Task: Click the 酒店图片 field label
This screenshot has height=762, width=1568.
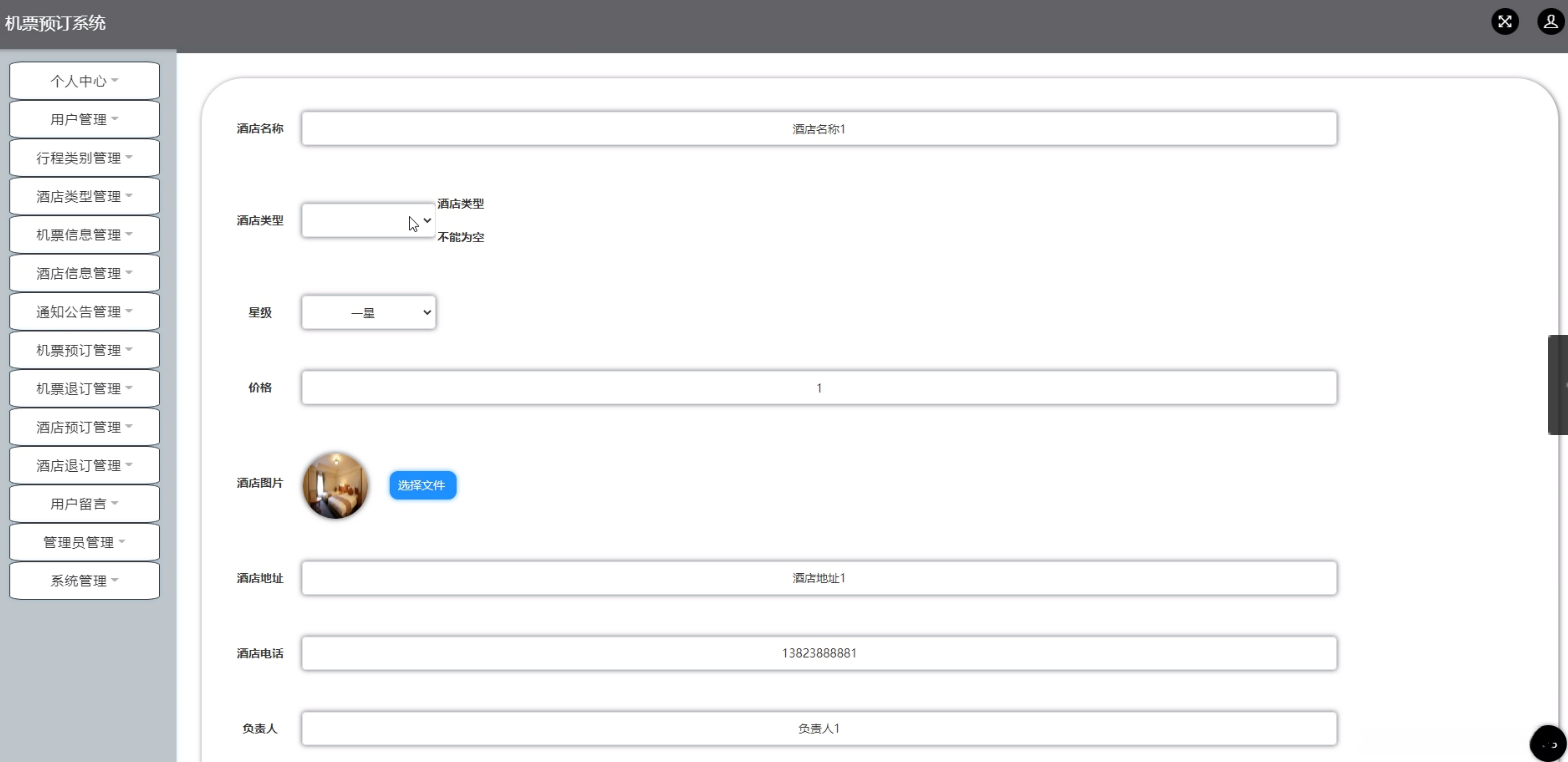Action: [260, 483]
